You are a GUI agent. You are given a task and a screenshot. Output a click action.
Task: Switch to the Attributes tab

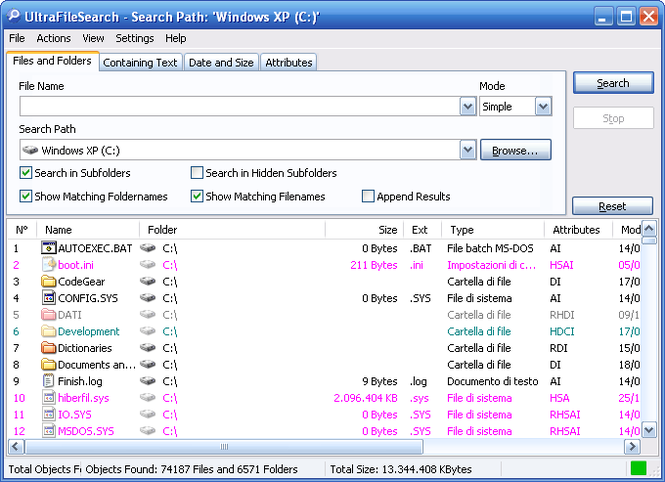tap(288, 62)
